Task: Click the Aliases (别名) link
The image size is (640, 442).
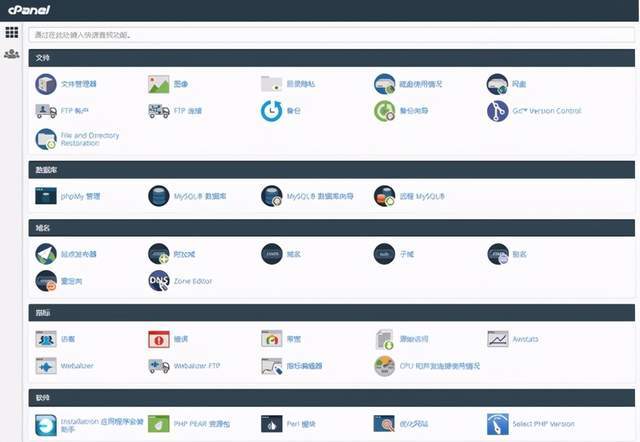Action: (x=520, y=254)
